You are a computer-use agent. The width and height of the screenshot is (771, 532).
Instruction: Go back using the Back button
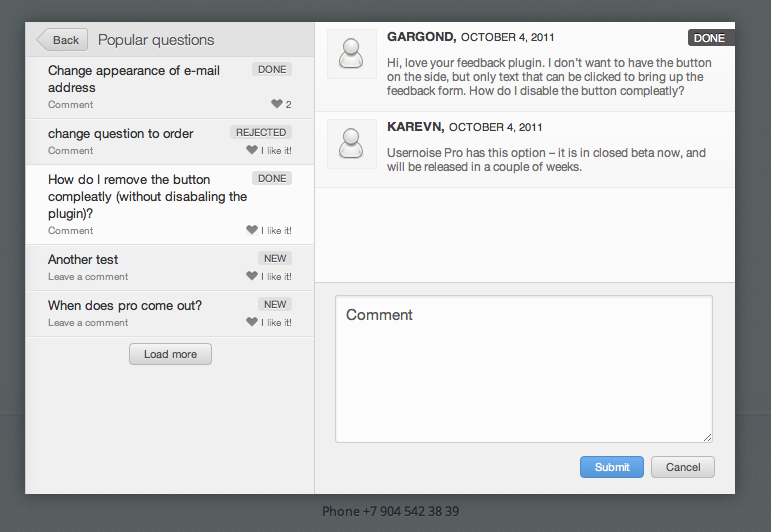coord(63,40)
